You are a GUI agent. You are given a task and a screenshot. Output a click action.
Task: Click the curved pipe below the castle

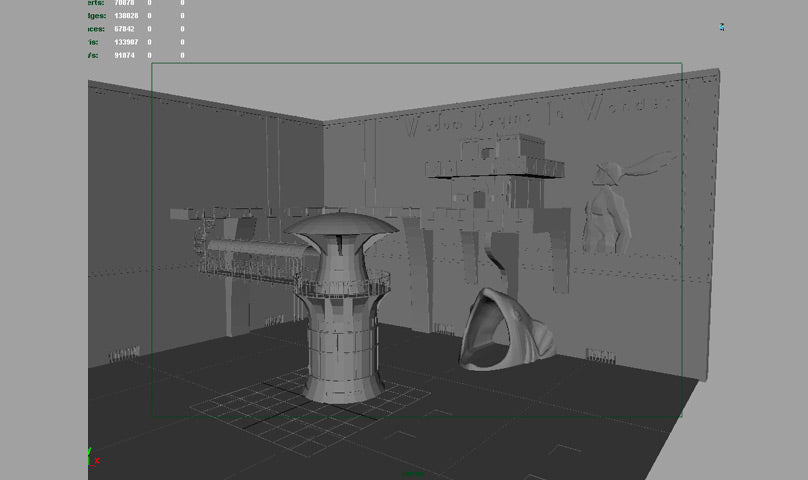[496, 262]
